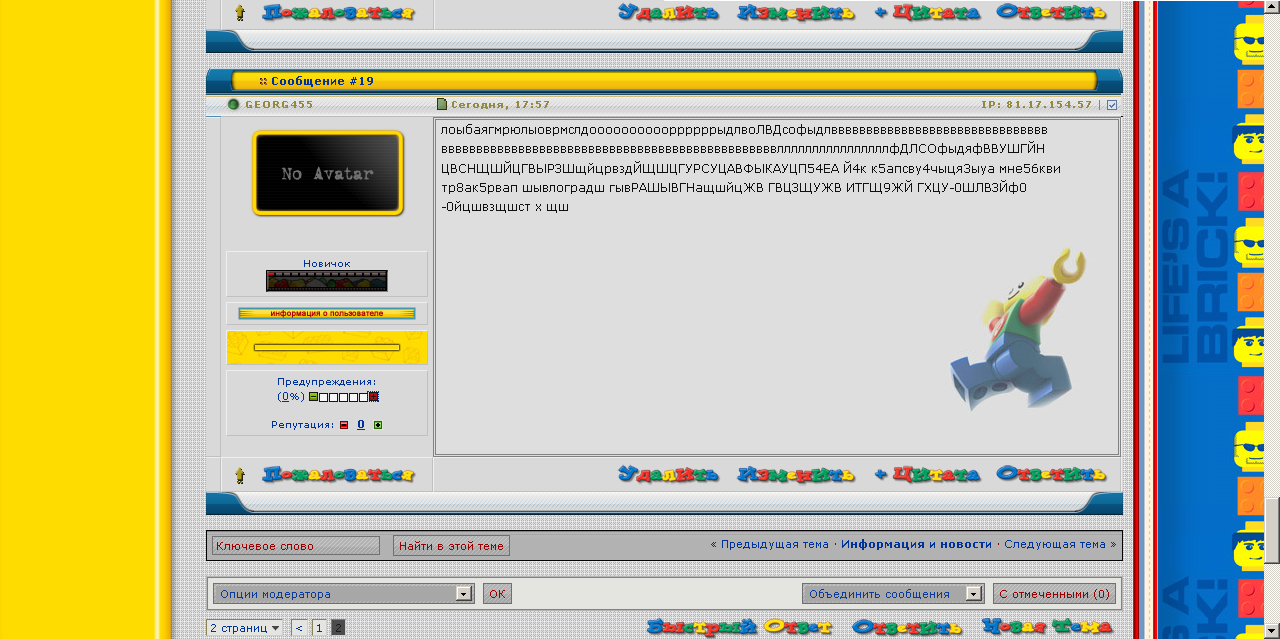Go to page 1 of the topic
Image resolution: width=1280 pixels, height=639 pixels.
[x=319, y=628]
